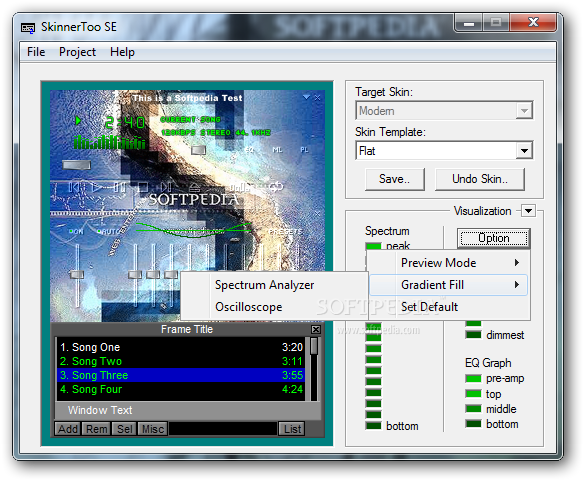Click the green play status indicator
The width and height of the screenshot is (584, 481).
[78, 121]
